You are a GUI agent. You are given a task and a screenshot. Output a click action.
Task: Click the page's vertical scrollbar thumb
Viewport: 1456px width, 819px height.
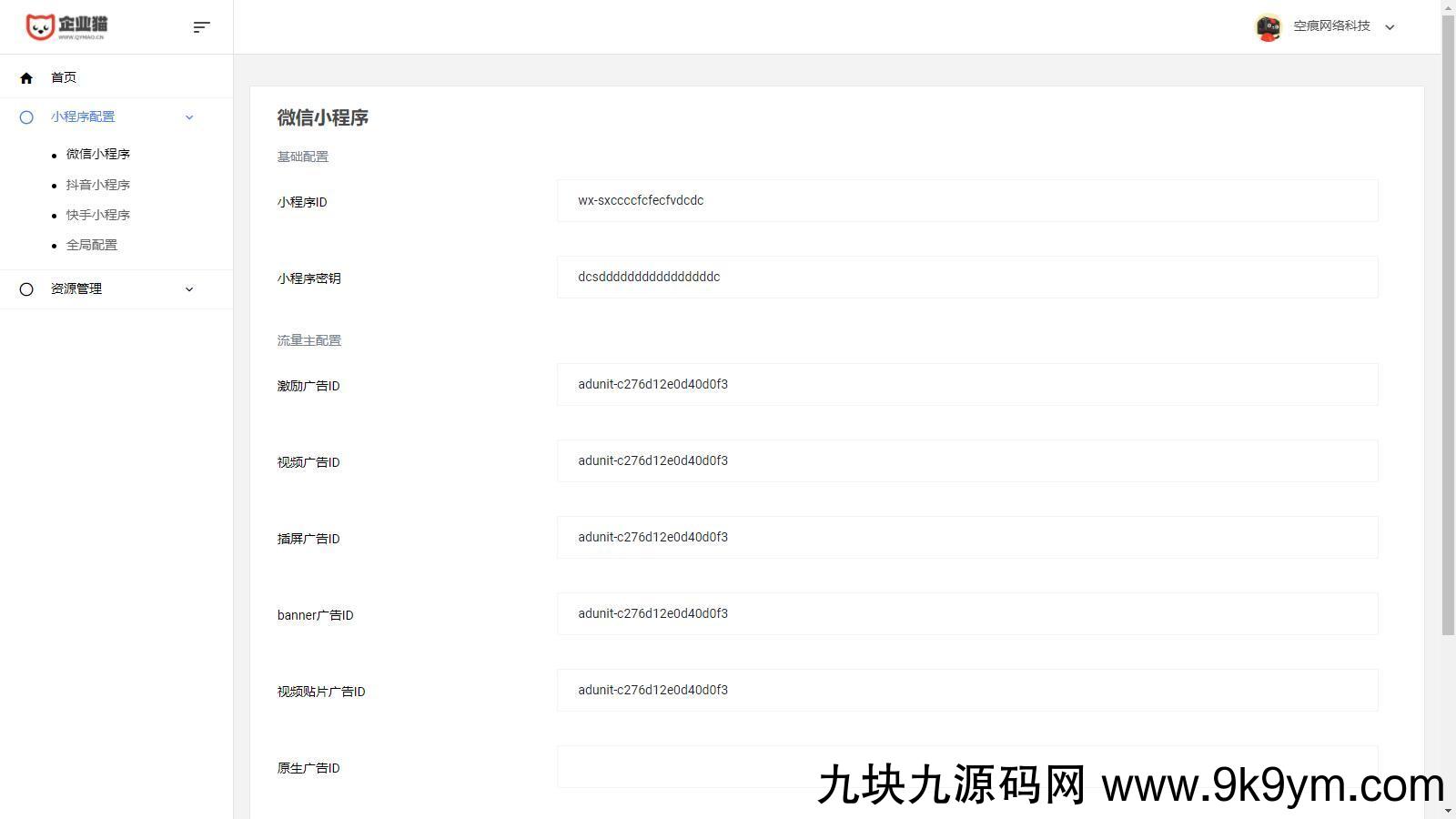tap(1448, 318)
